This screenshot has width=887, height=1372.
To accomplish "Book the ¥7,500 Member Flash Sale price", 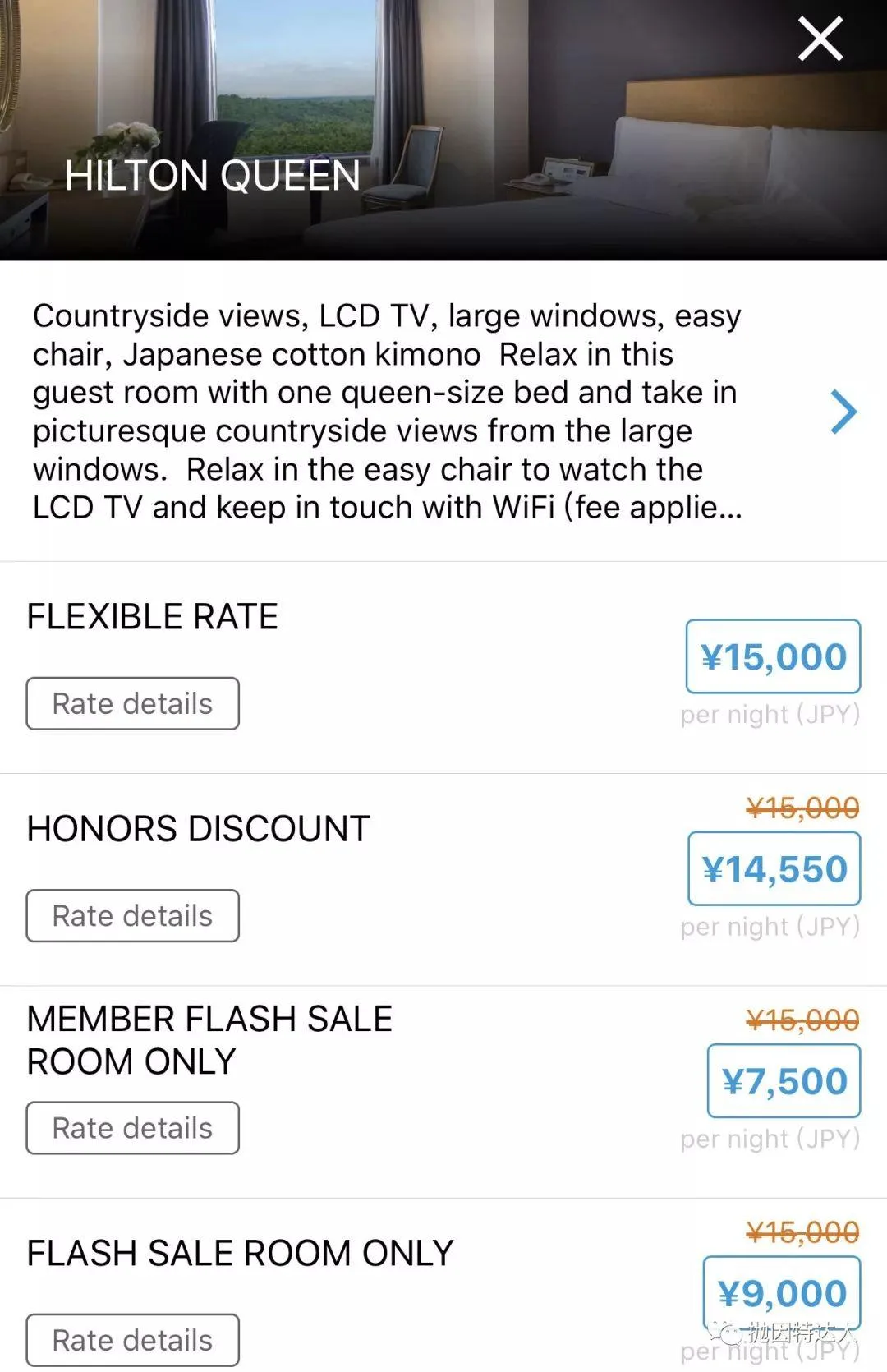I will [x=784, y=1081].
